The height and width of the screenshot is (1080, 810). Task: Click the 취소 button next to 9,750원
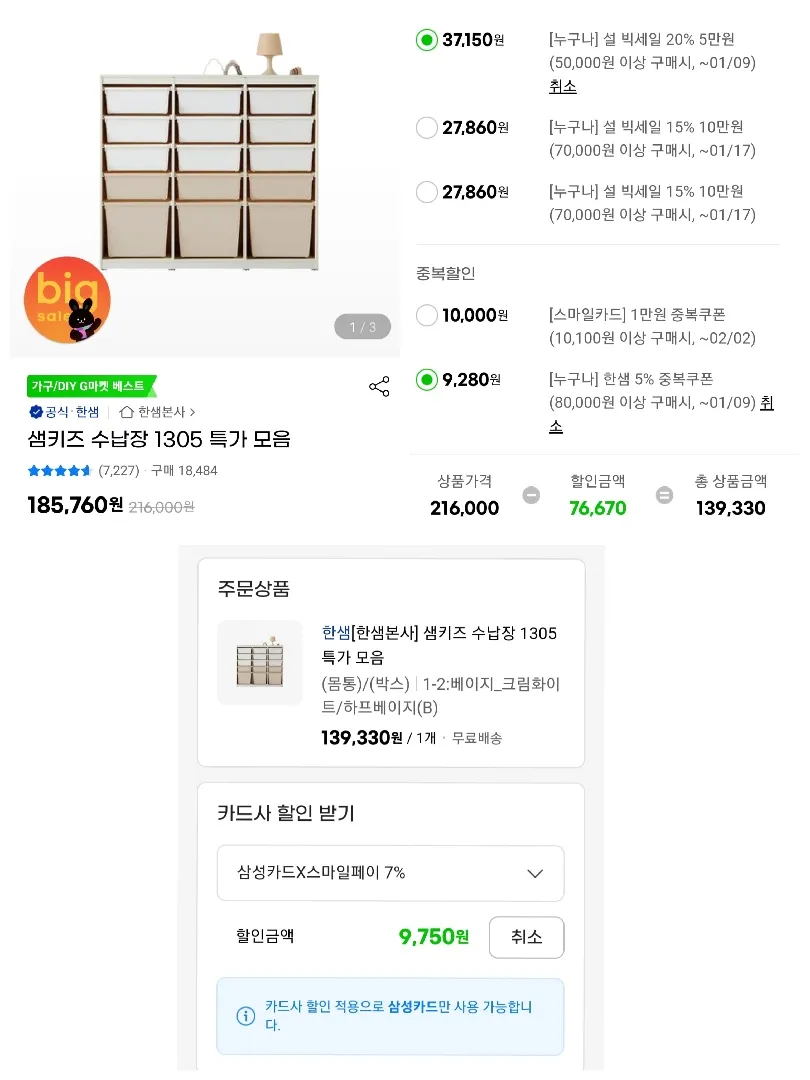(x=526, y=937)
